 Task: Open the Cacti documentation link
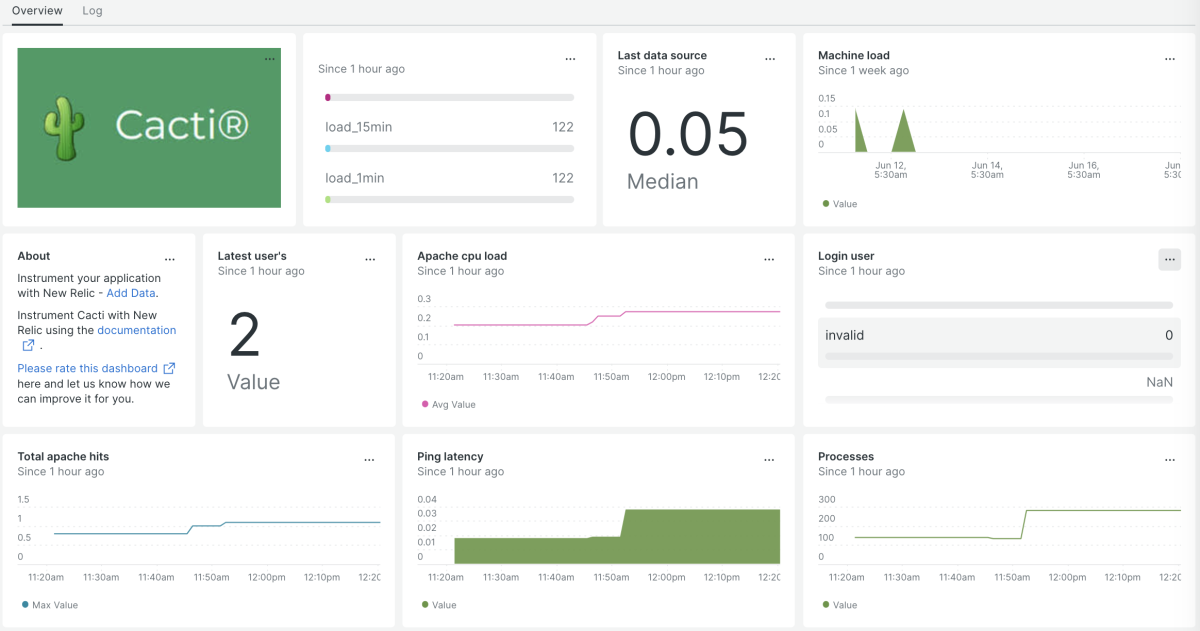(136, 330)
